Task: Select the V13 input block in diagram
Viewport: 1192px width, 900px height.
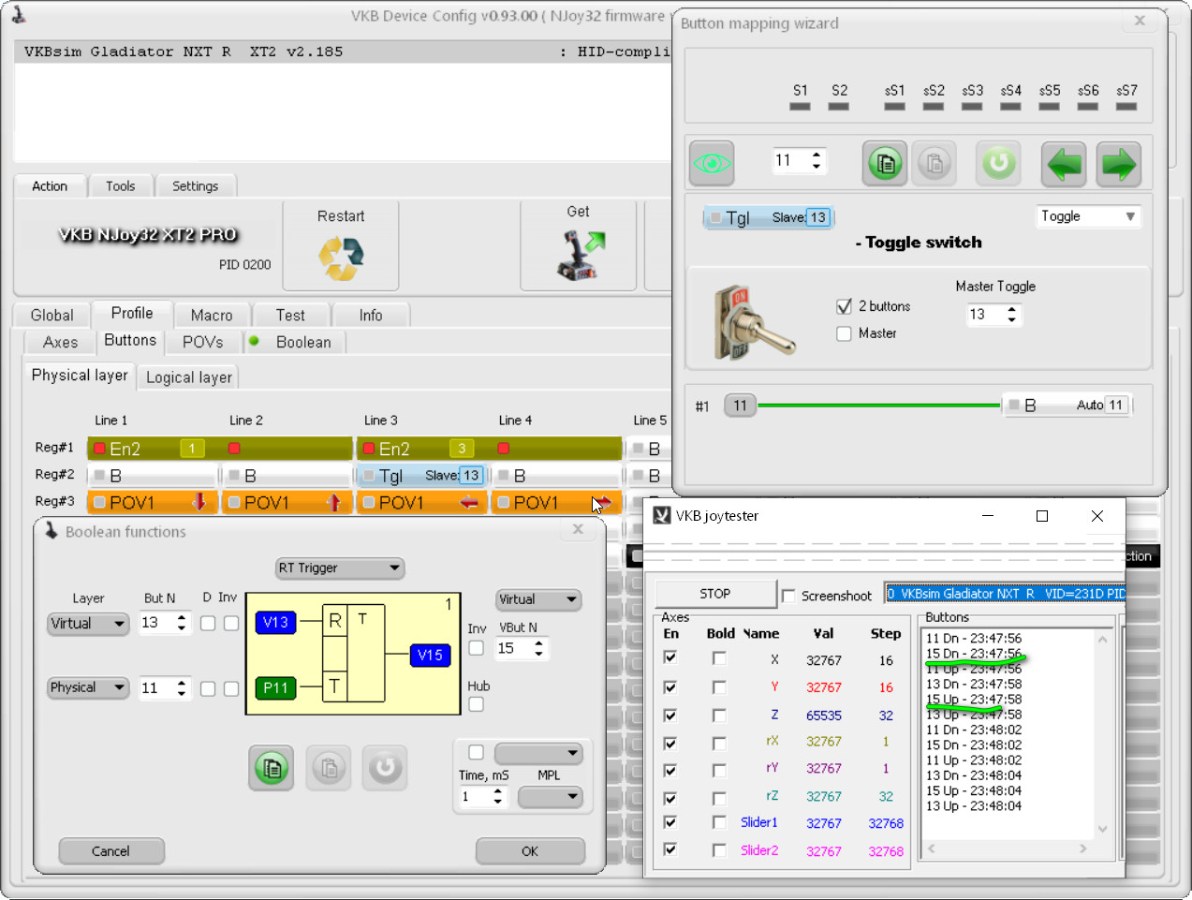Action: [x=275, y=623]
